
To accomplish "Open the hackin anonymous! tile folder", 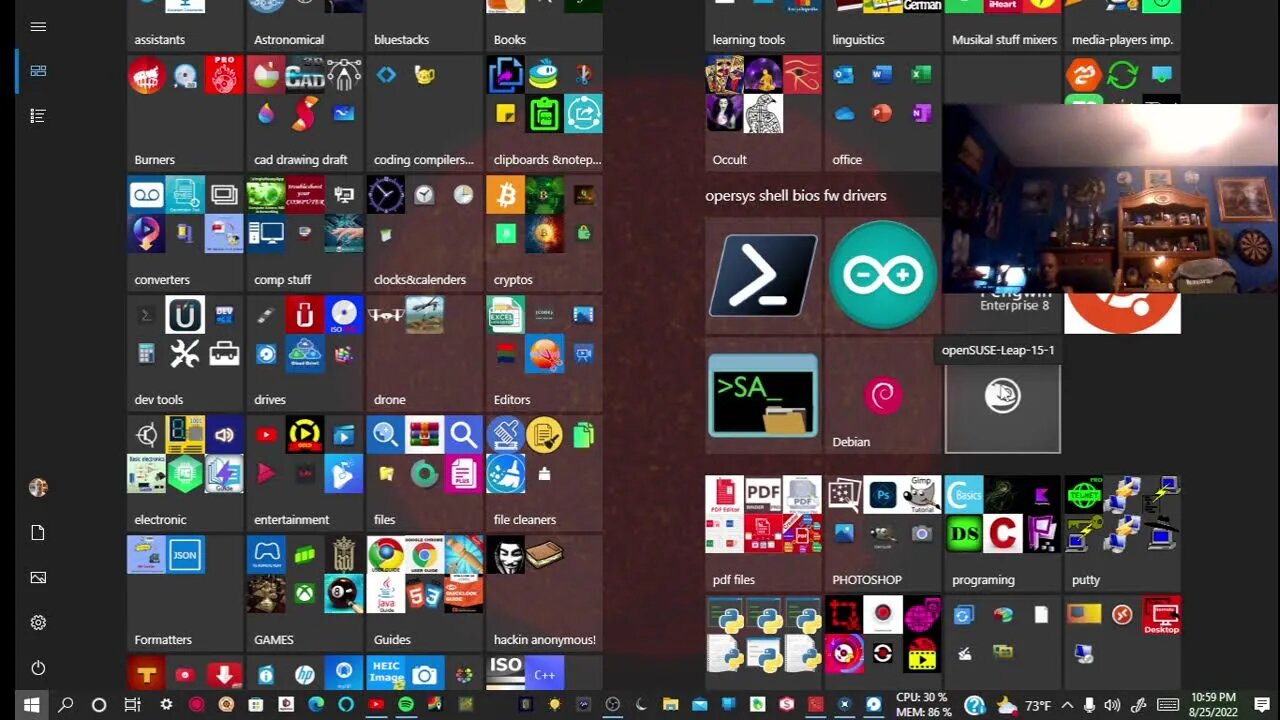I will pyautogui.click(x=545, y=592).
